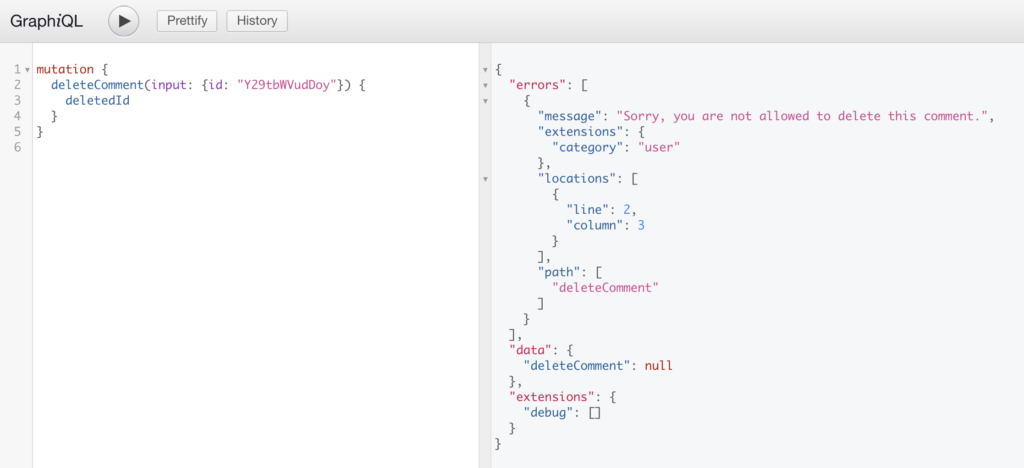Click the Prettify button
The width and height of the screenshot is (1024, 468).
187,21
